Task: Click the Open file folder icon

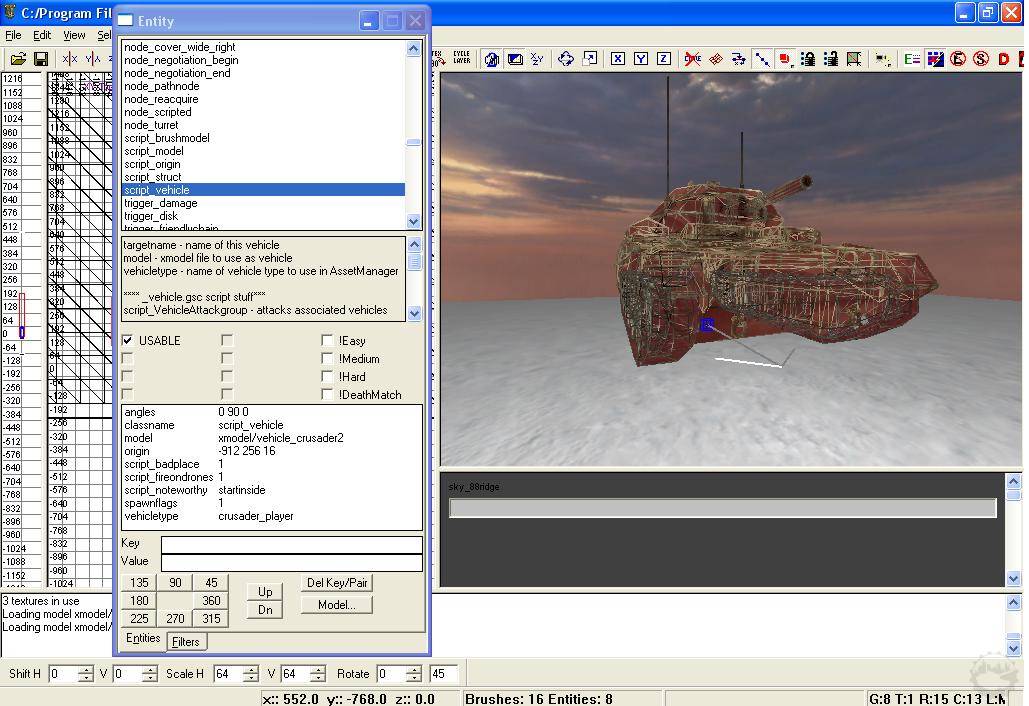Action: click(18, 60)
